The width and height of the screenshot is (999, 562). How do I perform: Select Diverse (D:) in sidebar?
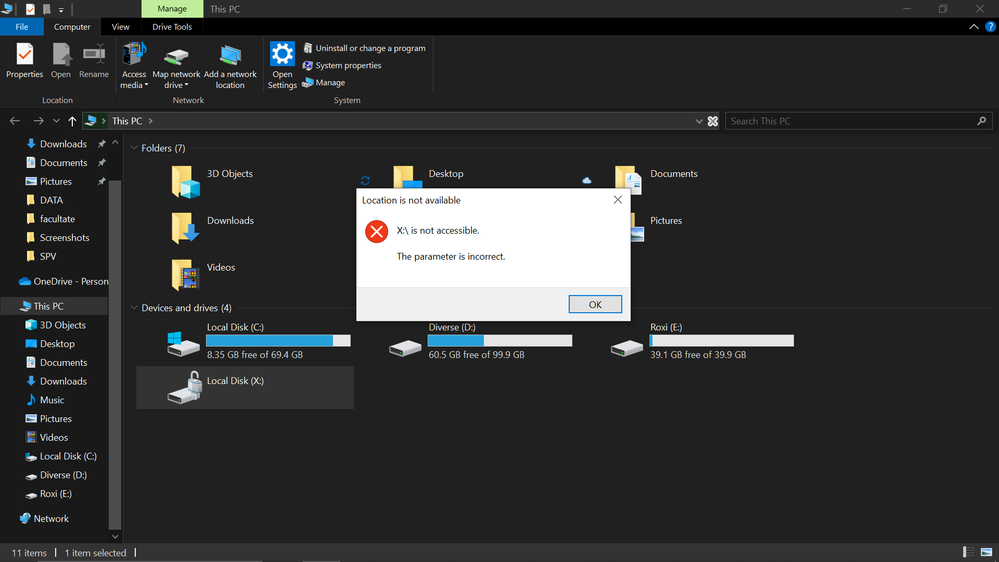pos(63,475)
